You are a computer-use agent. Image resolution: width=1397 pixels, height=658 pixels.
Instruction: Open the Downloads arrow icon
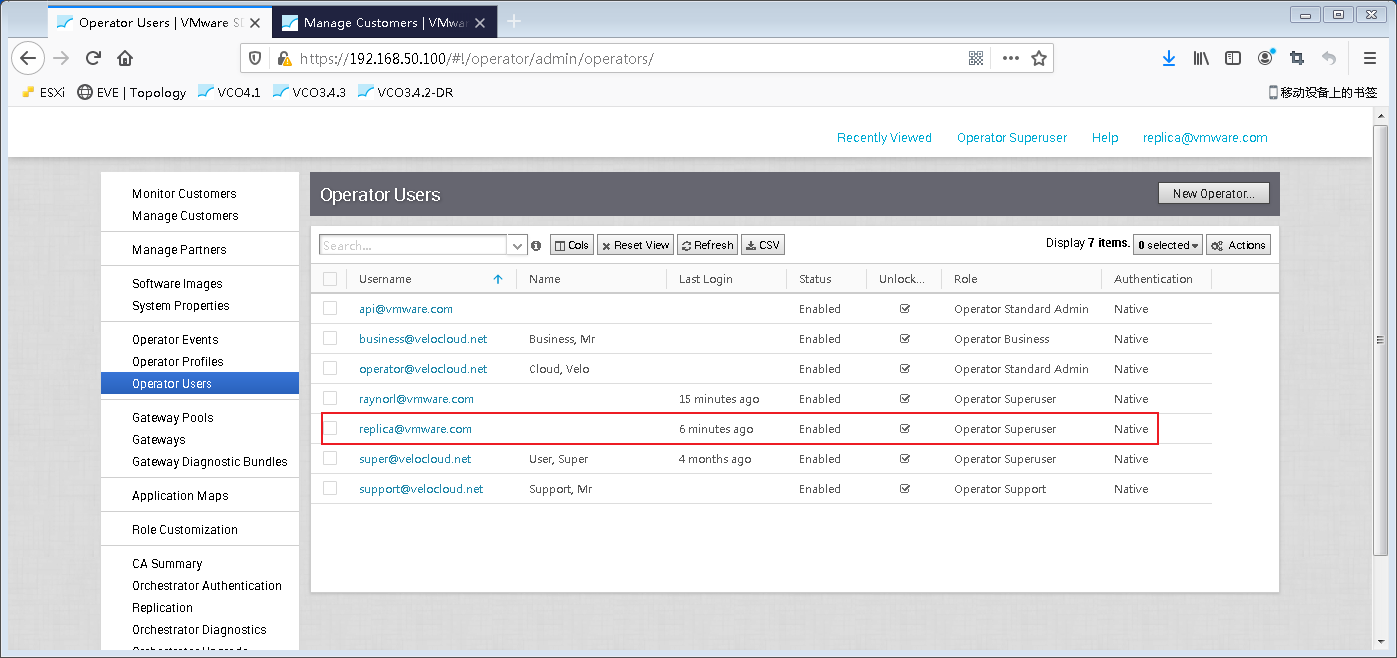1169,58
